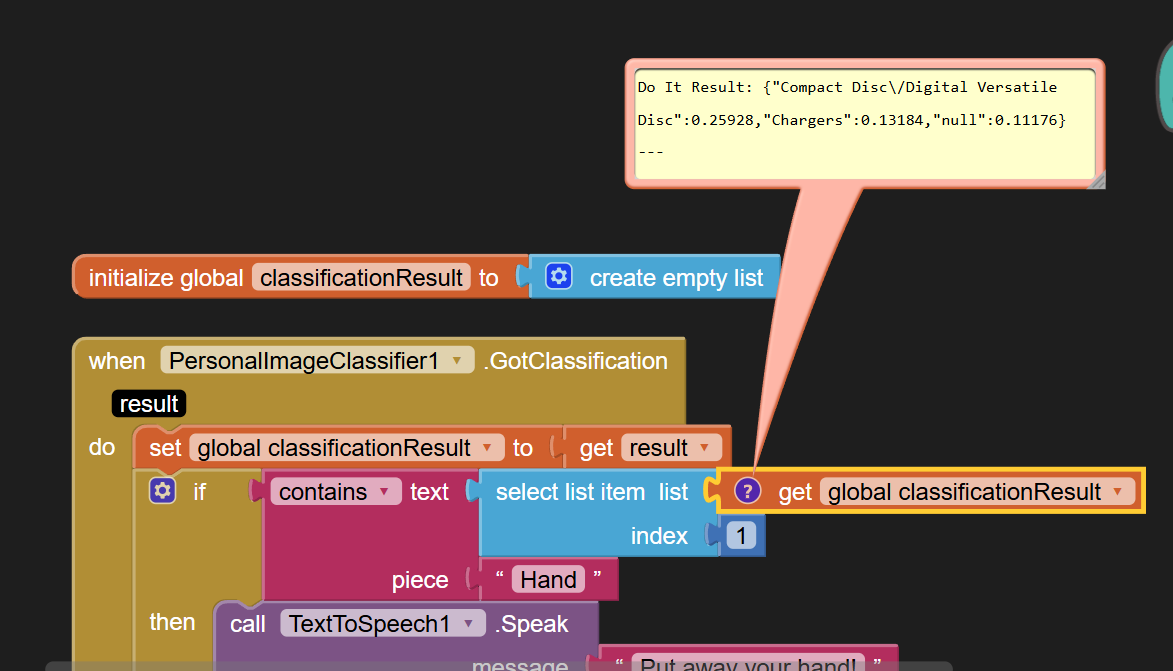This screenshot has width=1173, height=671.
Task: Select the result parameter block
Action: tap(149, 404)
